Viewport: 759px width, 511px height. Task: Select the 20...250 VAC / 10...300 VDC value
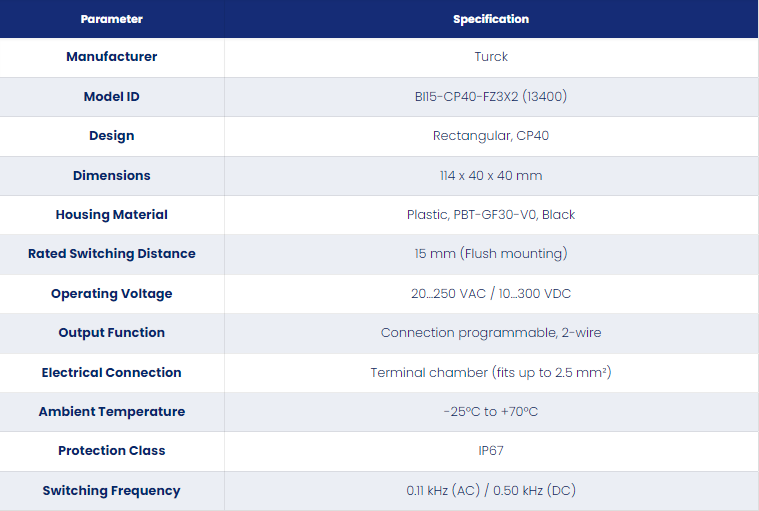point(491,293)
